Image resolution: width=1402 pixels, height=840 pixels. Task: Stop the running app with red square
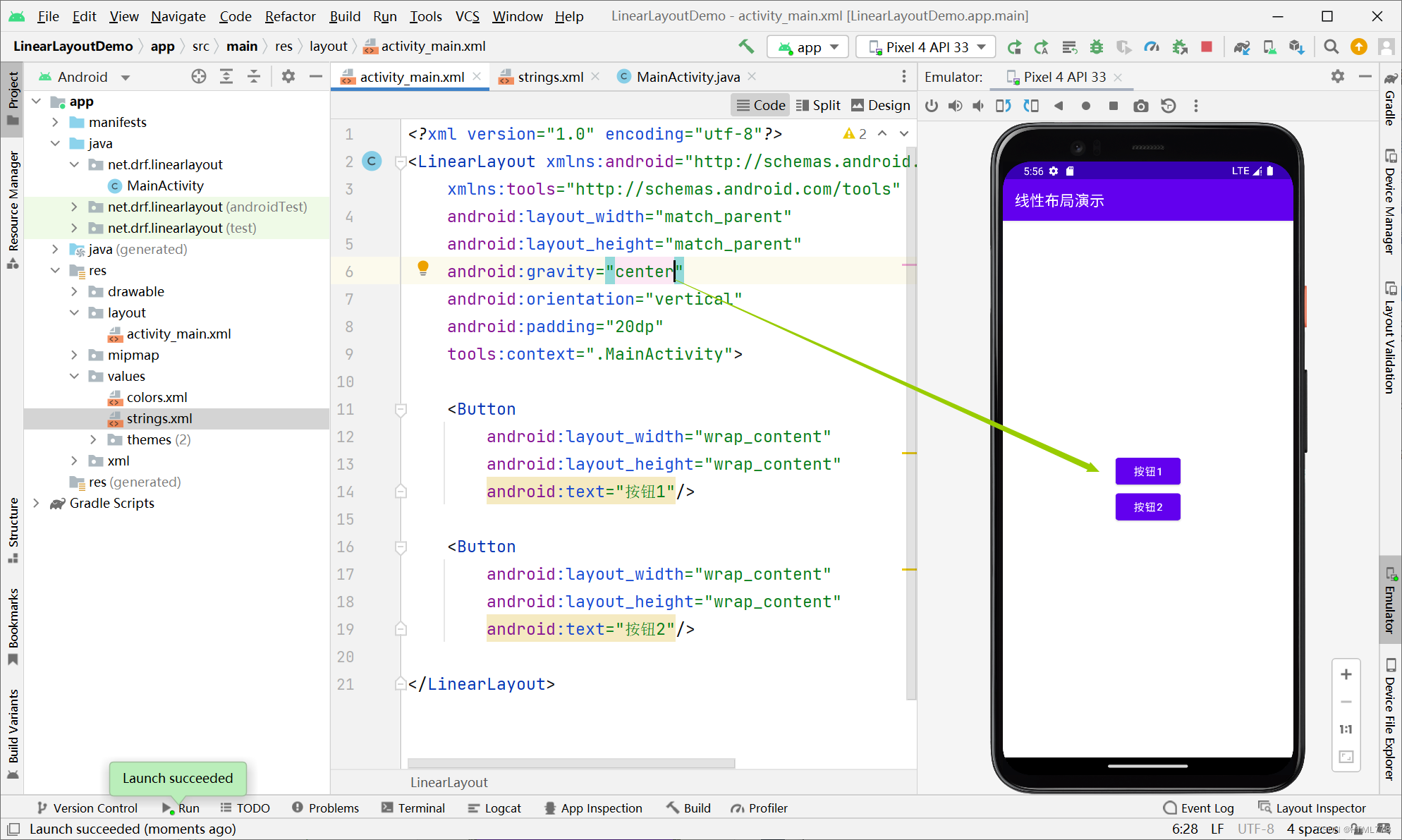pyautogui.click(x=1207, y=47)
